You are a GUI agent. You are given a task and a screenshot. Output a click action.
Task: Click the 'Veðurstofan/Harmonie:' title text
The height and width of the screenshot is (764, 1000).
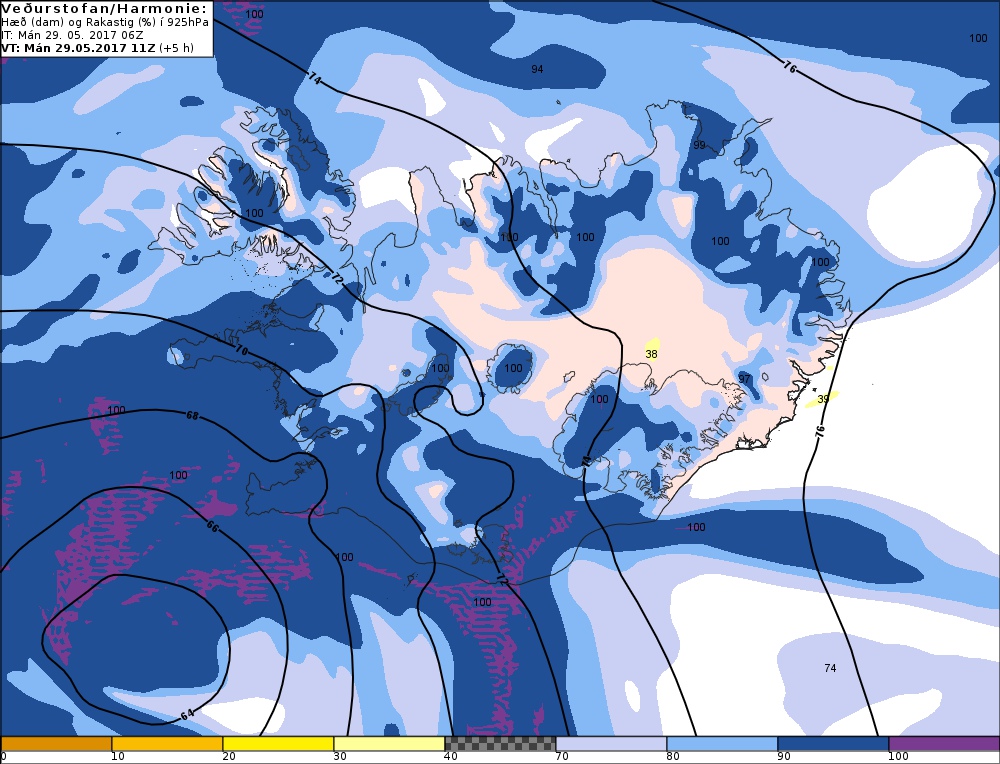coord(105,9)
